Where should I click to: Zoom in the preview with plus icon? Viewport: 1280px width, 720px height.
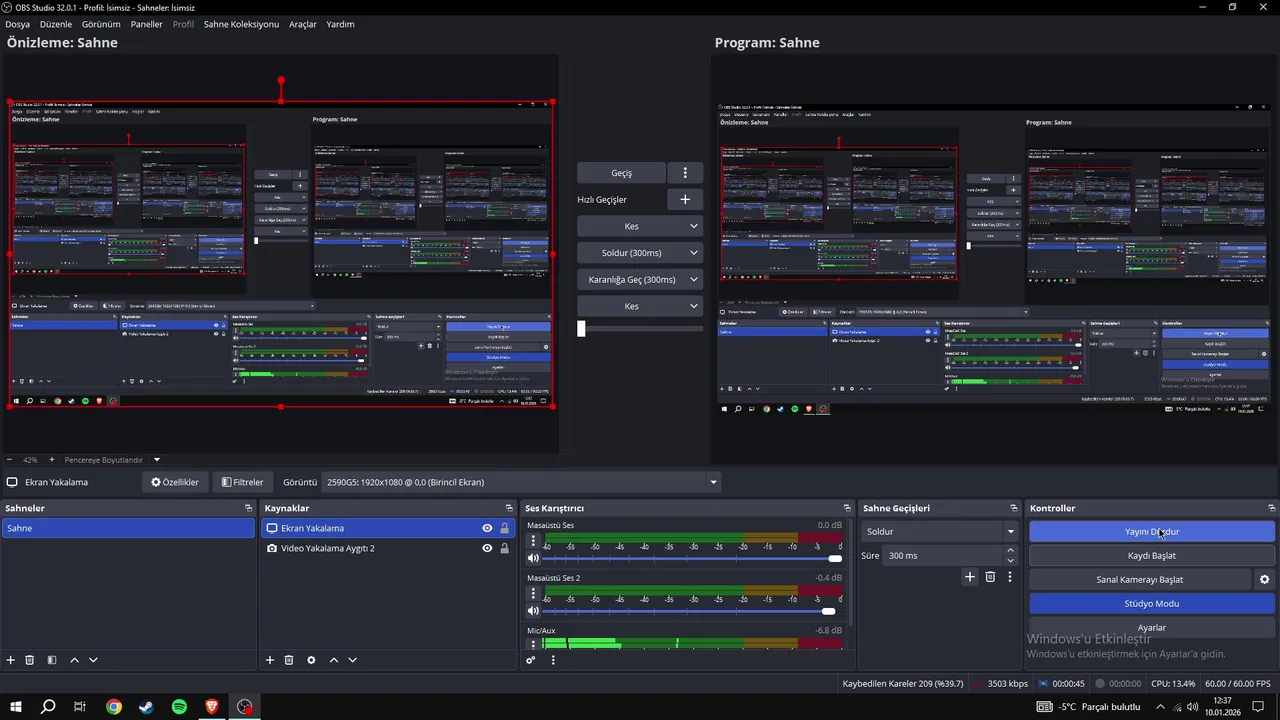tap(52, 460)
